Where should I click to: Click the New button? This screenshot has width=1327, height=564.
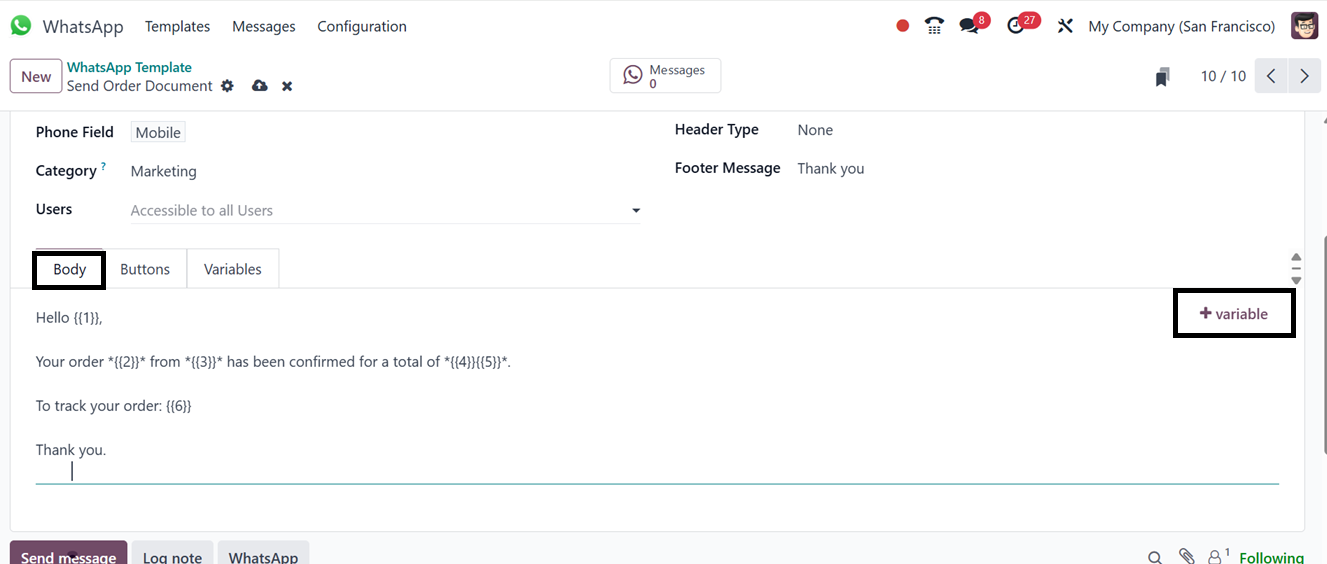(36, 76)
